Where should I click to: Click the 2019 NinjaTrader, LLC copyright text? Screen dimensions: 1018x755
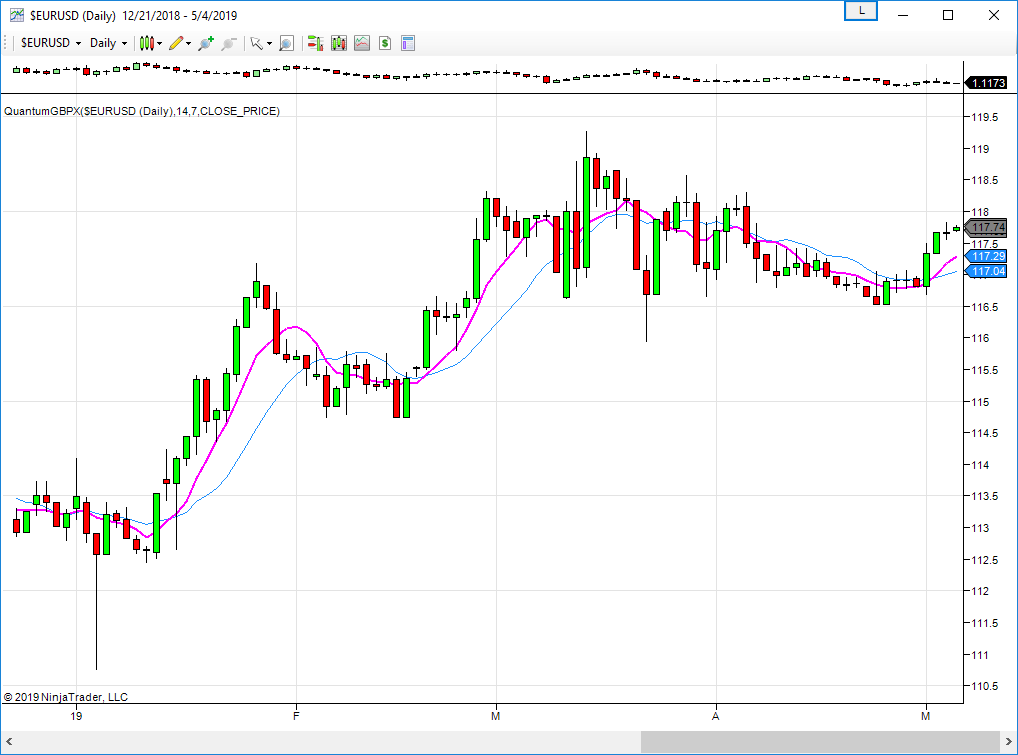(66, 697)
